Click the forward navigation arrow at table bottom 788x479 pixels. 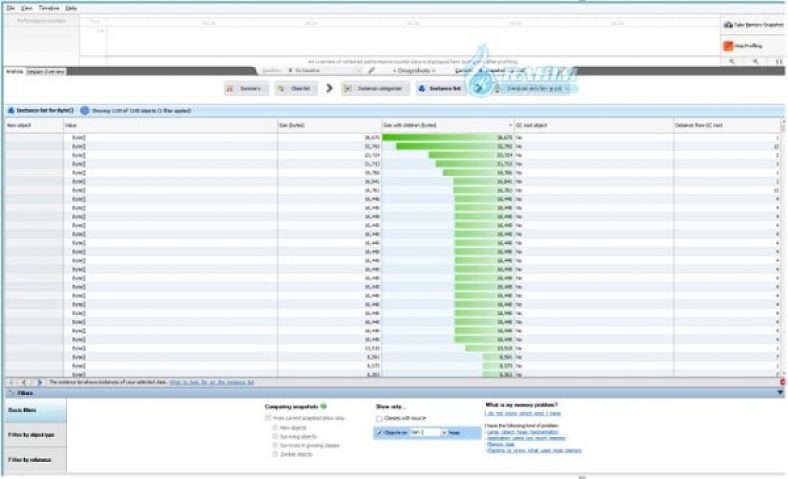click(x=39, y=382)
